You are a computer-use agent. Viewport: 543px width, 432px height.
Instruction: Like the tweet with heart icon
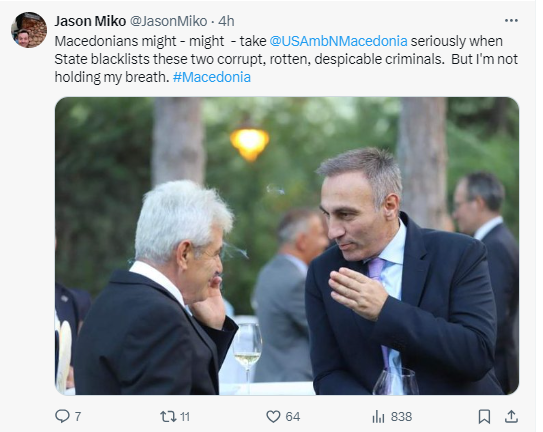(273, 416)
